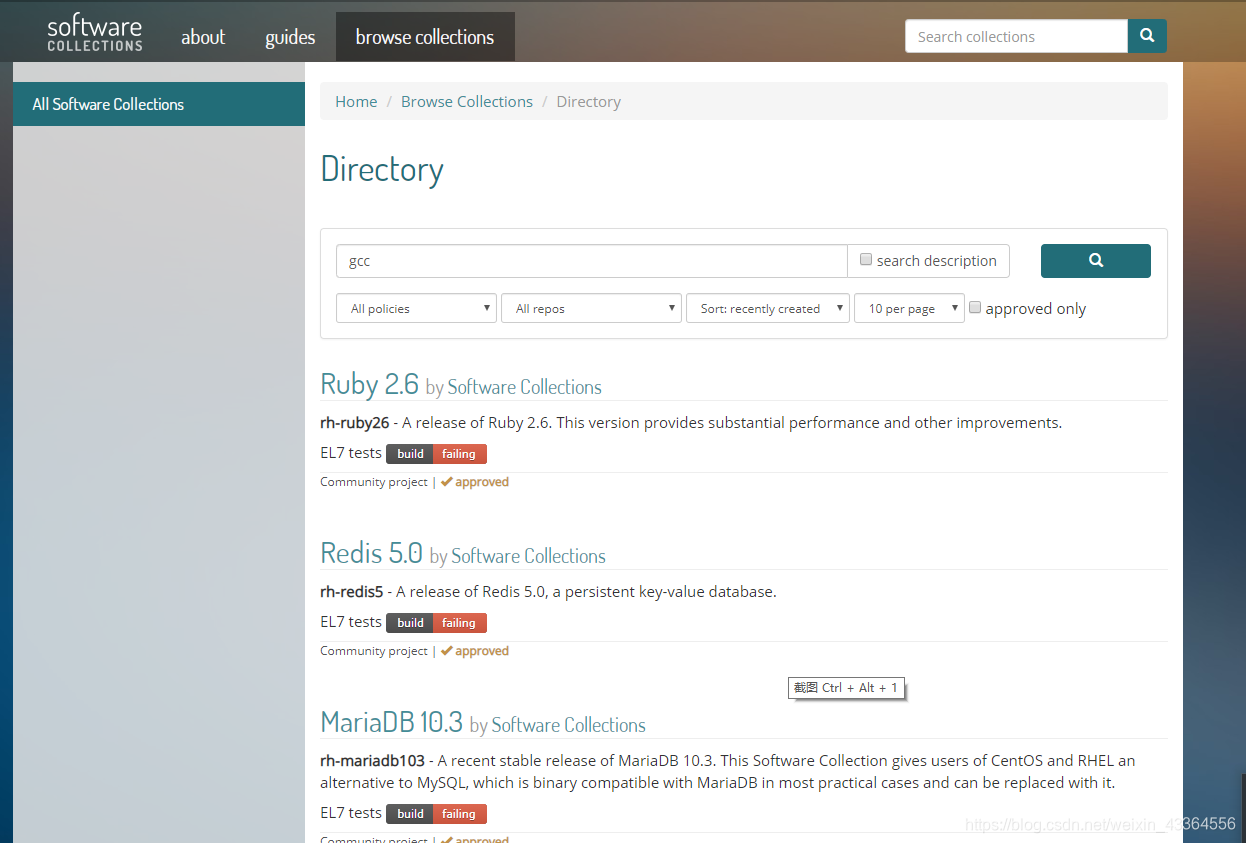Open the 10 per page dropdown
This screenshot has width=1246, height=843.
click(909, 308)
